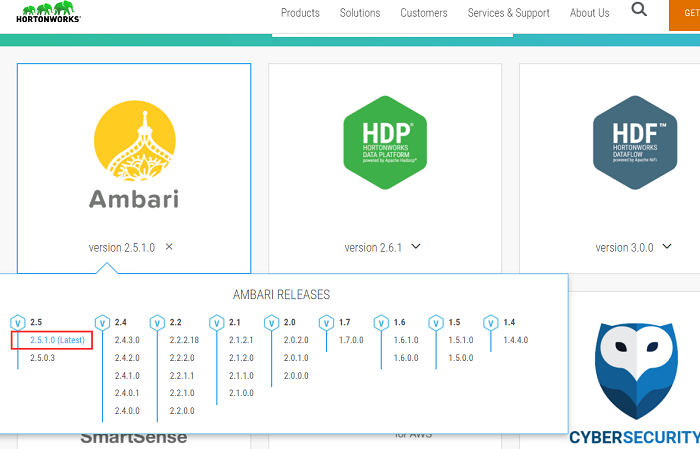Image resolution: width=700 pixels, height=449 pixels.
Task: Click the version icon beside 2.0
Action: click(271, 322)
